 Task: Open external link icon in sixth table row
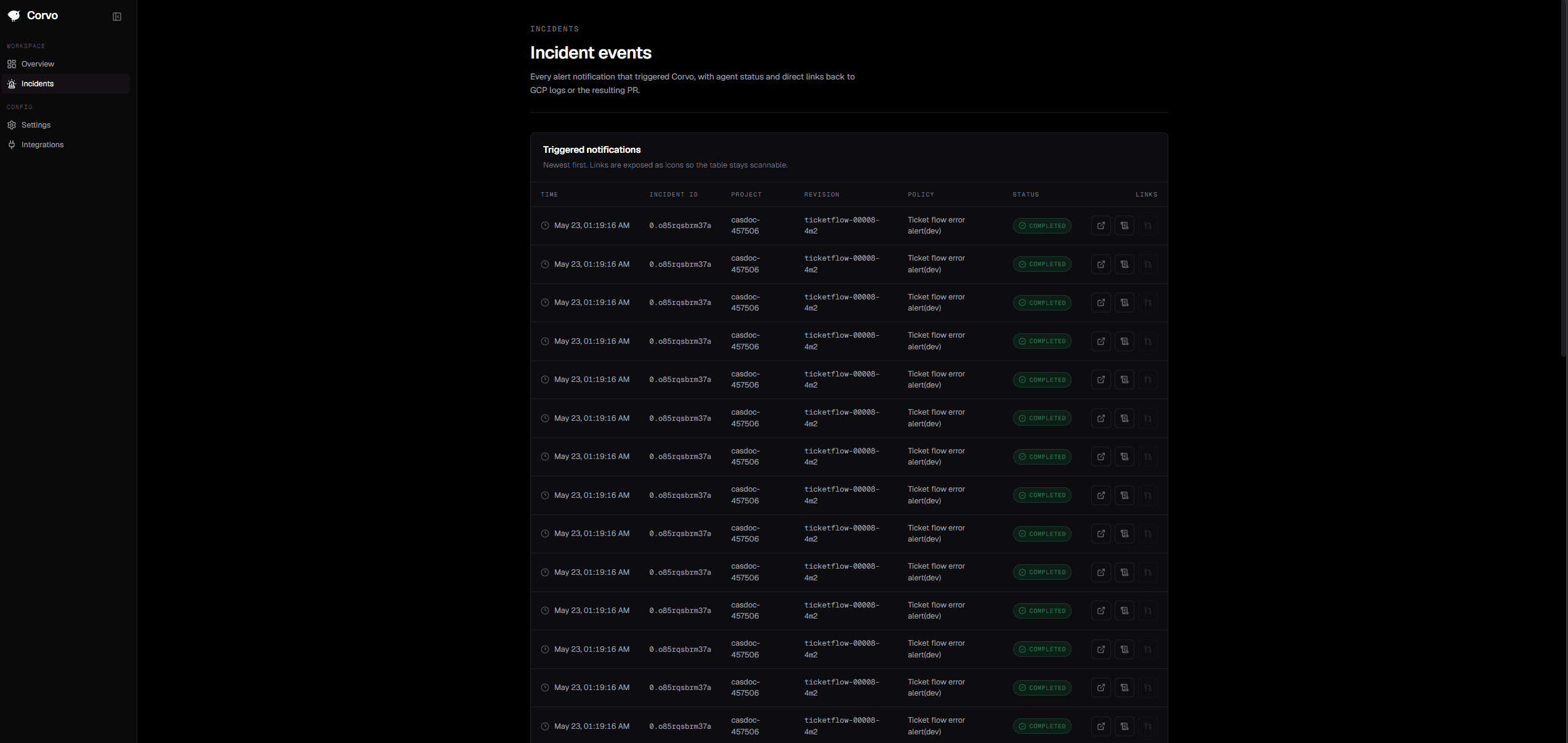tap(1101, 418)
